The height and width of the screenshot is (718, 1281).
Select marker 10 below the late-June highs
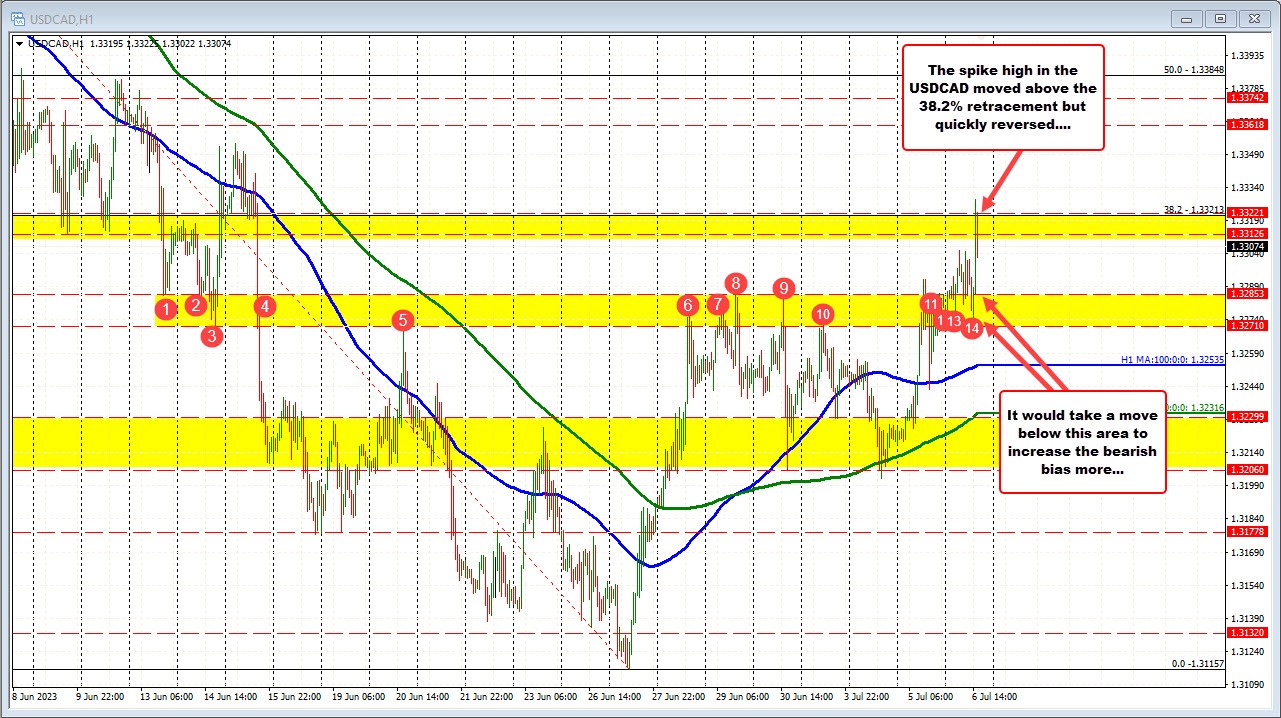pos(824,314)
